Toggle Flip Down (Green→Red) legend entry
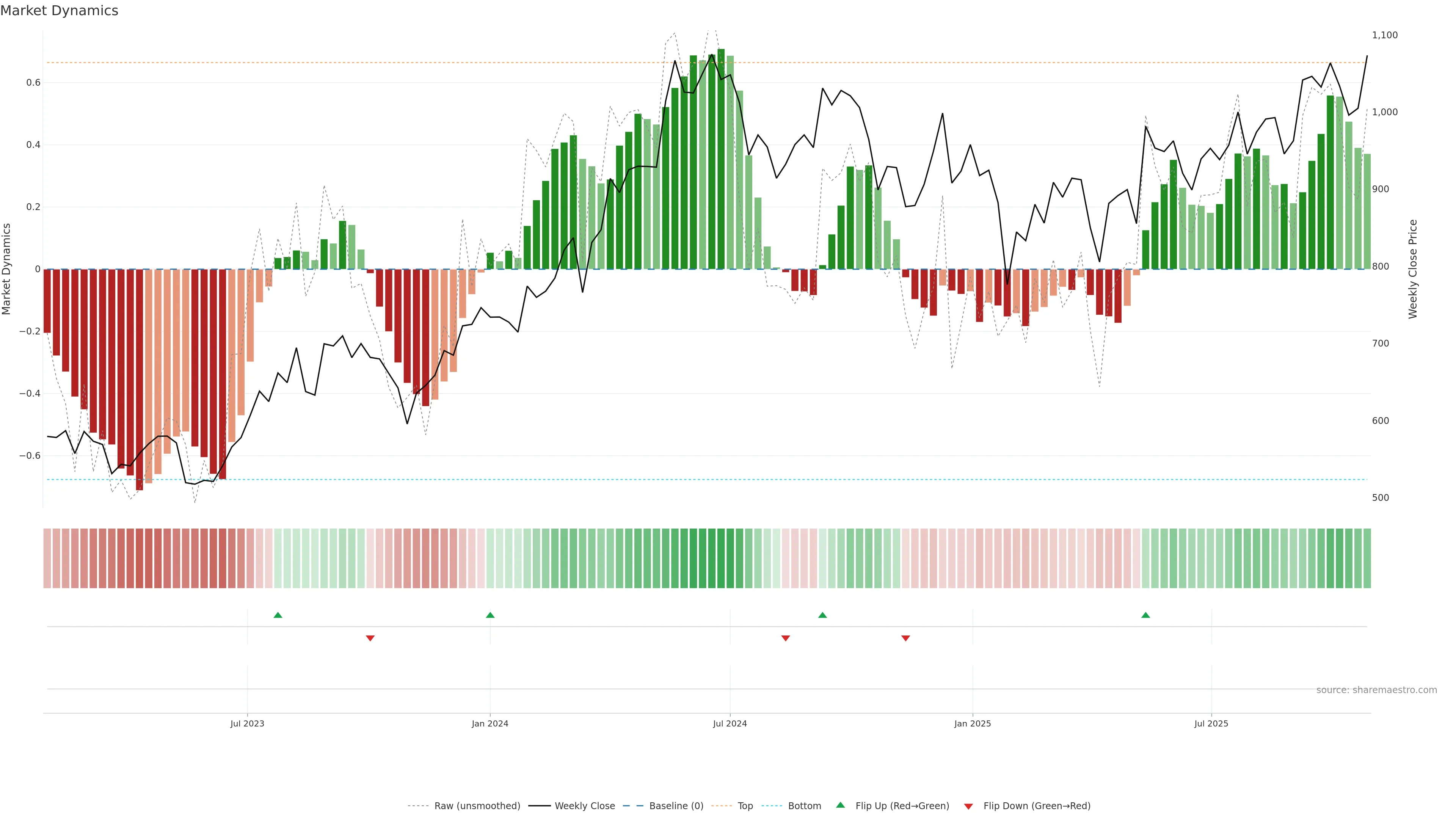The width and height of the screenshot is (1456, 819). 1037,806
